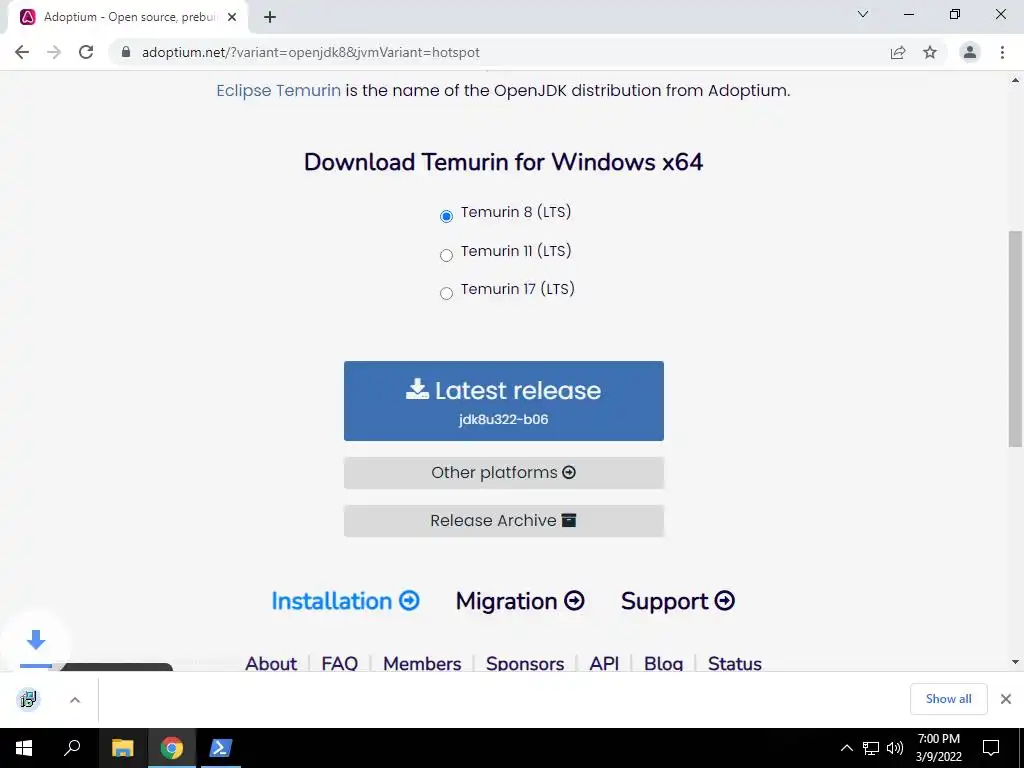
Task: Open the FAQ footer link
Action: [x=340, y=663]
